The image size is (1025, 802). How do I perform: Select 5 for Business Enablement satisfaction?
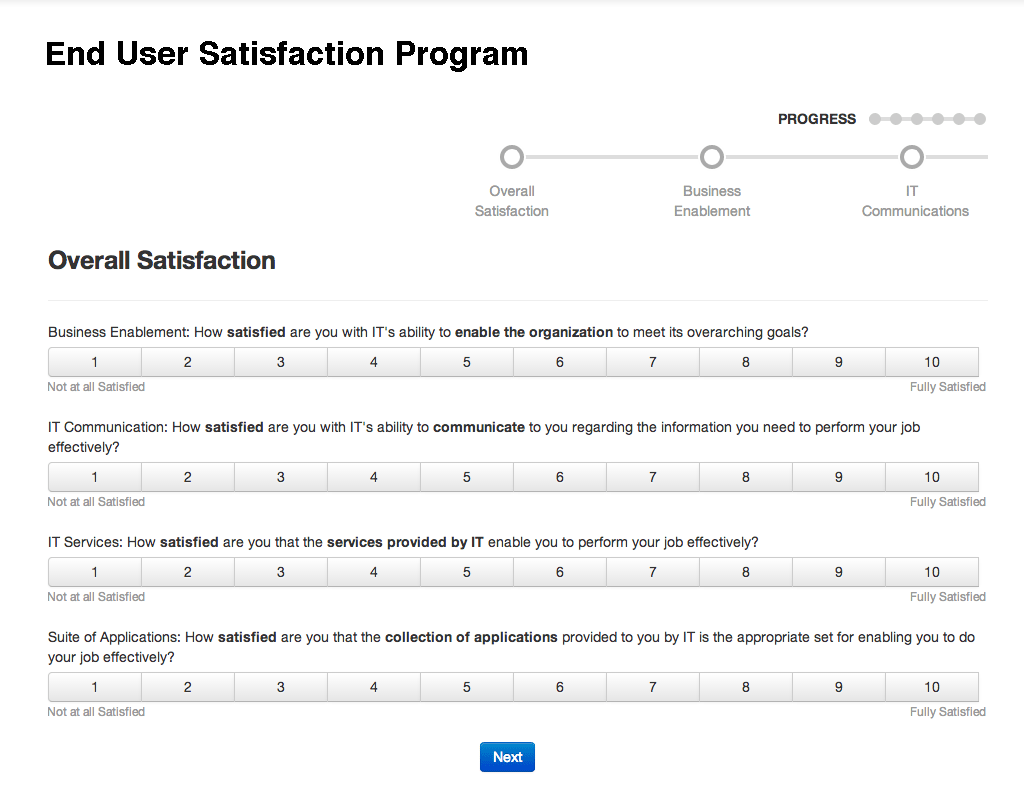467,362
